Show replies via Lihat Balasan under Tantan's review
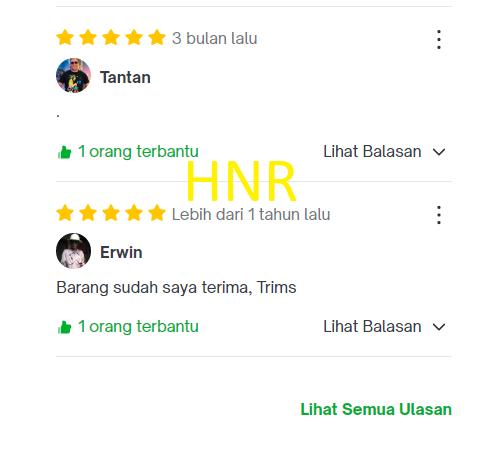The width and height of the screenshot is (491, 476). [372, 151]
